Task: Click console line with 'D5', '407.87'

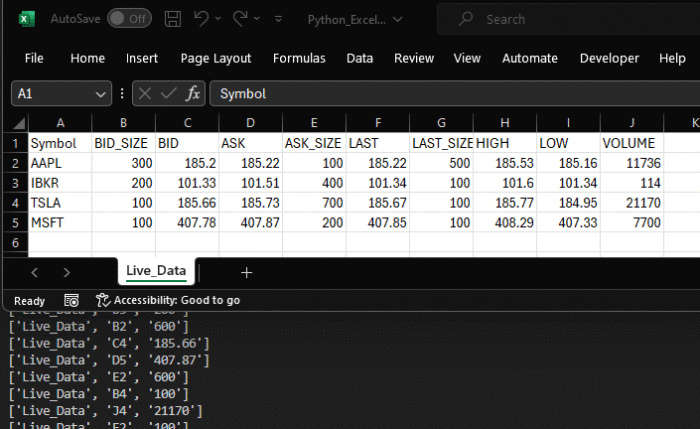Action: (109, 361)
